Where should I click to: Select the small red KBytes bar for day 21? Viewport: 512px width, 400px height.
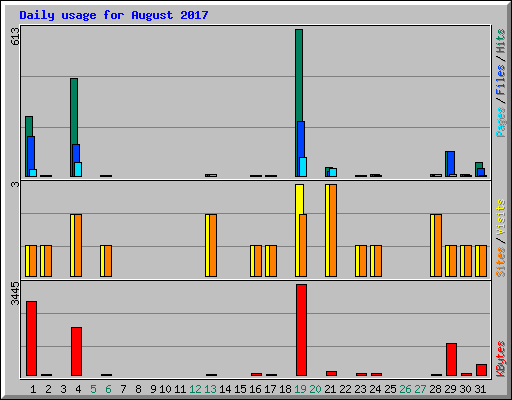(x=331, y=373)
